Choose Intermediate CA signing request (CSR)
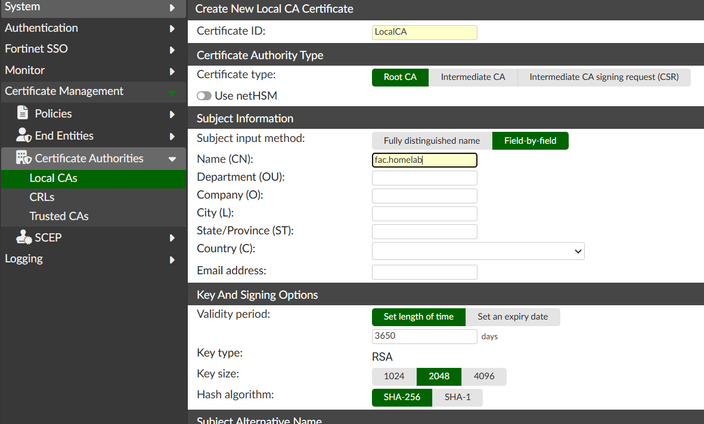 (x=603, y=77)
